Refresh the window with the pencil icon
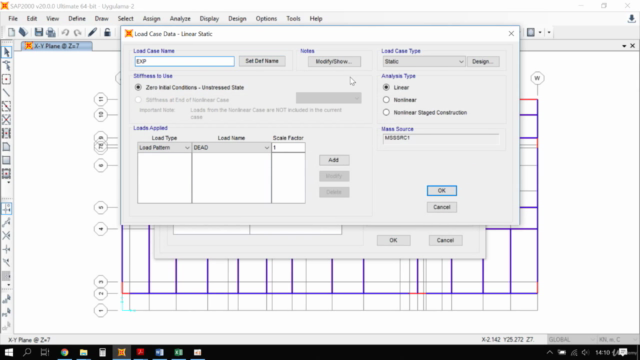640x360 pixels. pyautogui.click(x=92, y=32)
